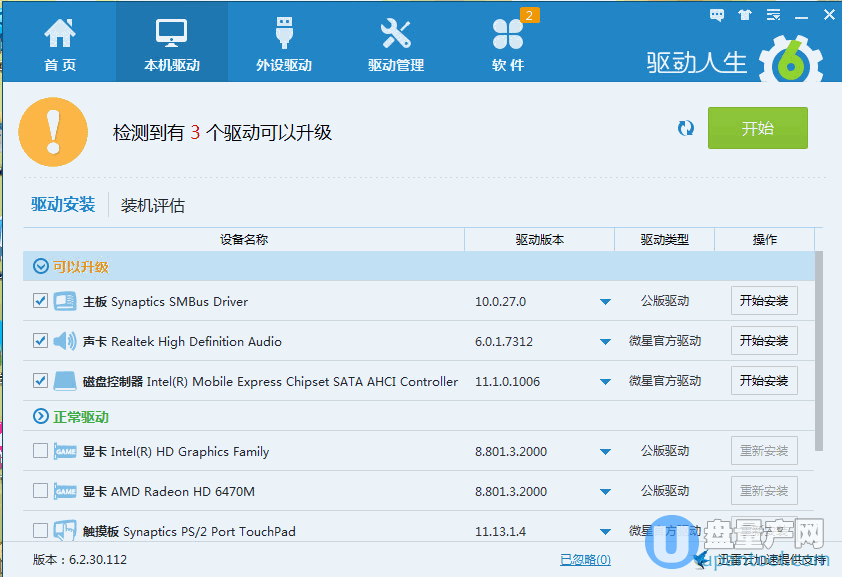Open version dropdown for 10.0.27.0
Viewport: 842px width, 577px height.
tap(605, 302)
